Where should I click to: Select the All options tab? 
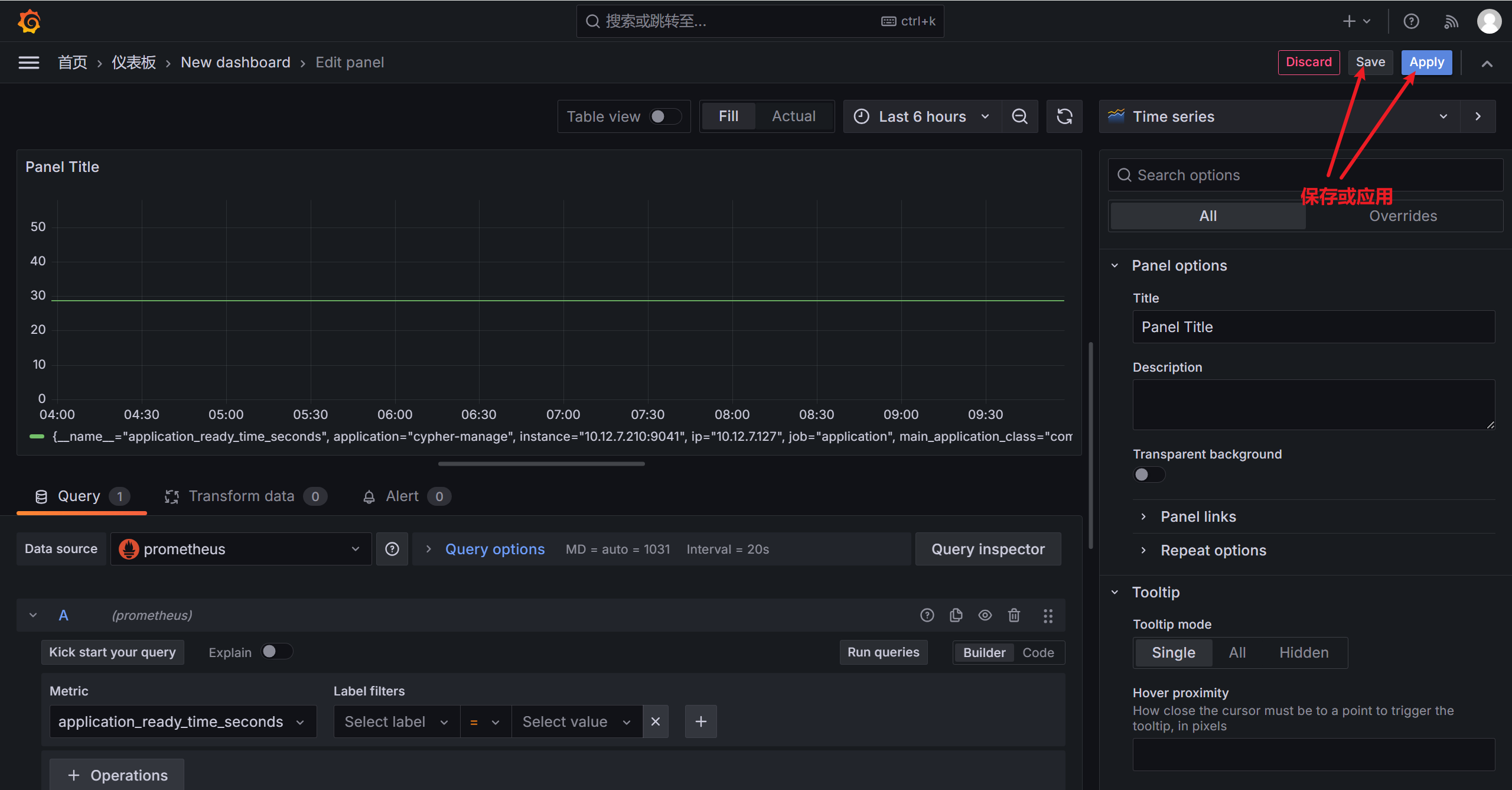(x=1208, y=216)
